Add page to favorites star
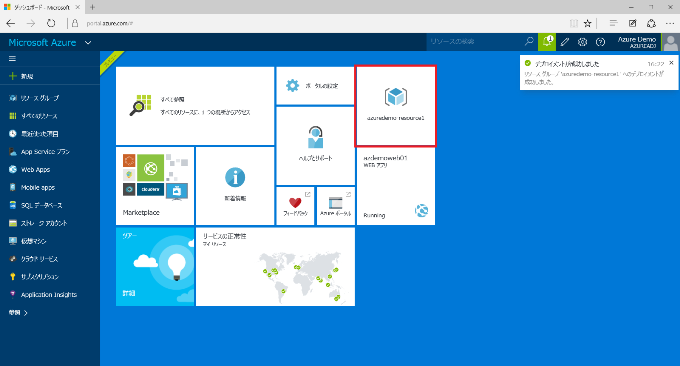Image resolution: width=680 pixels, height=366 pixels. pyautogui.click(x=588, y=23)
